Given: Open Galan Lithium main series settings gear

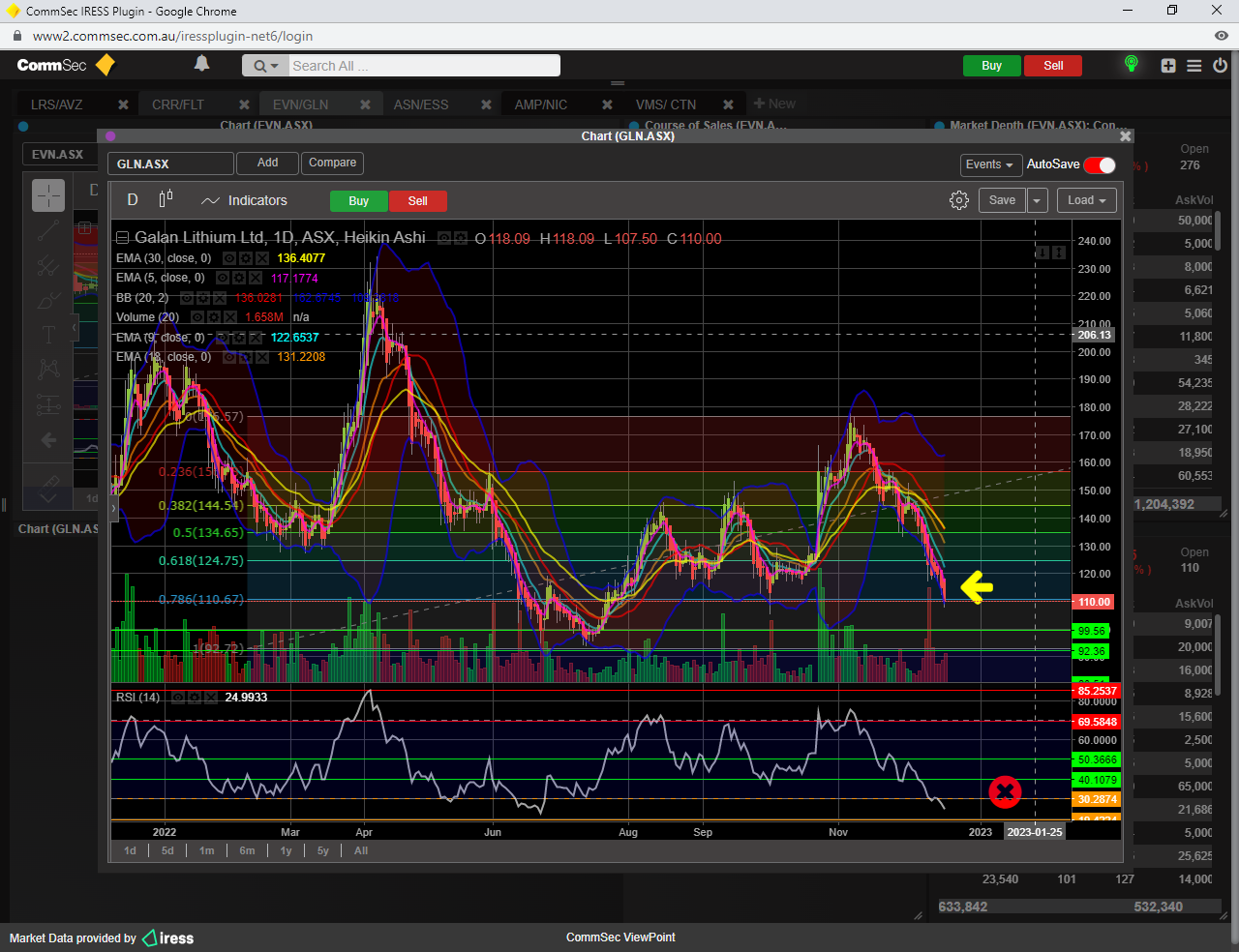Looking at the screenshot, I should tap(461, 238).
